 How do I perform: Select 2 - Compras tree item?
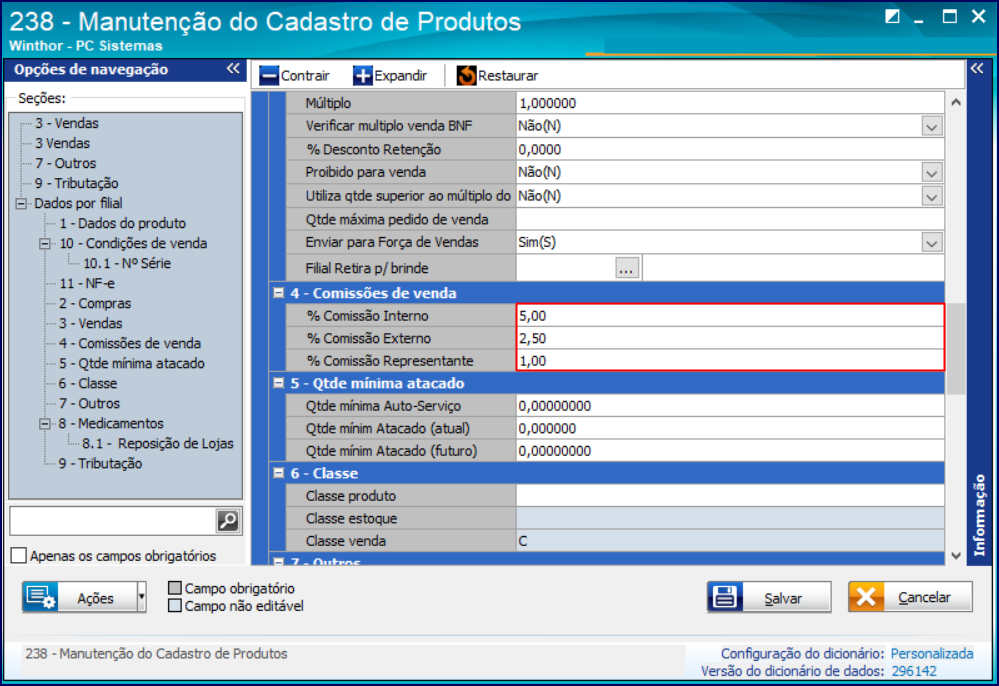pos(95,303)
